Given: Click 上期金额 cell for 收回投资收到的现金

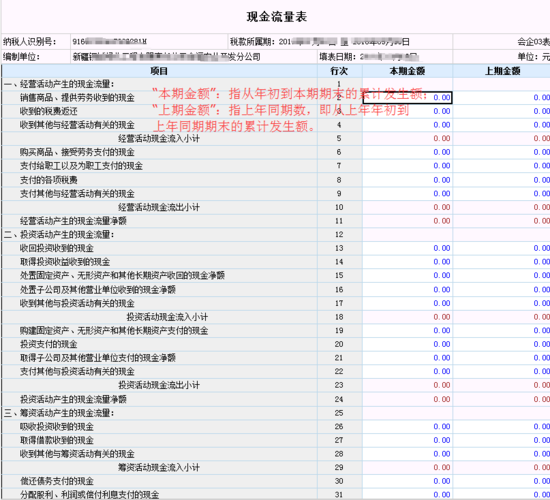Looking at the screenshot, I should 502,248.
